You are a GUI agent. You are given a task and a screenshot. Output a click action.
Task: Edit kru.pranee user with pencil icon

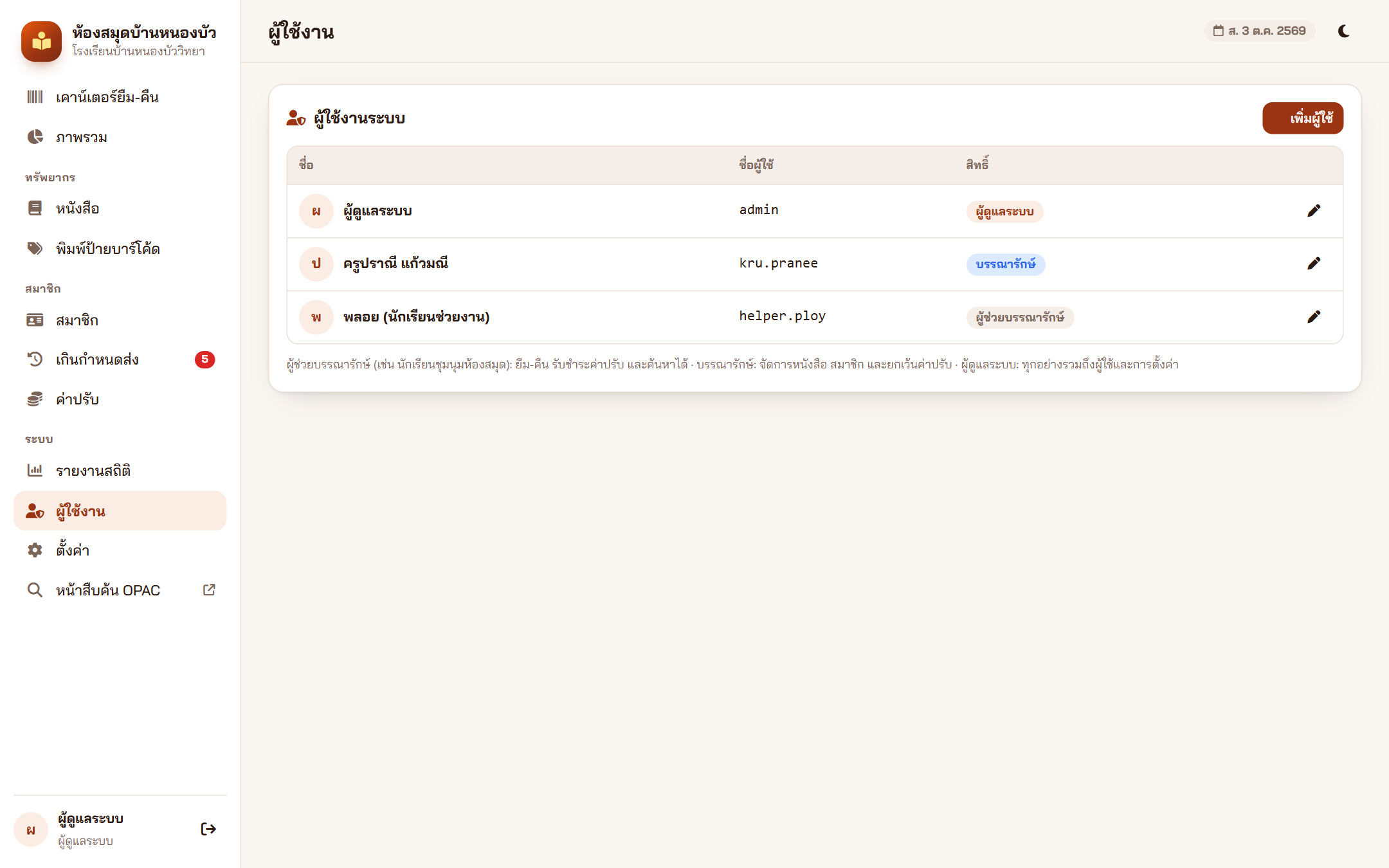coord(1314,264)
